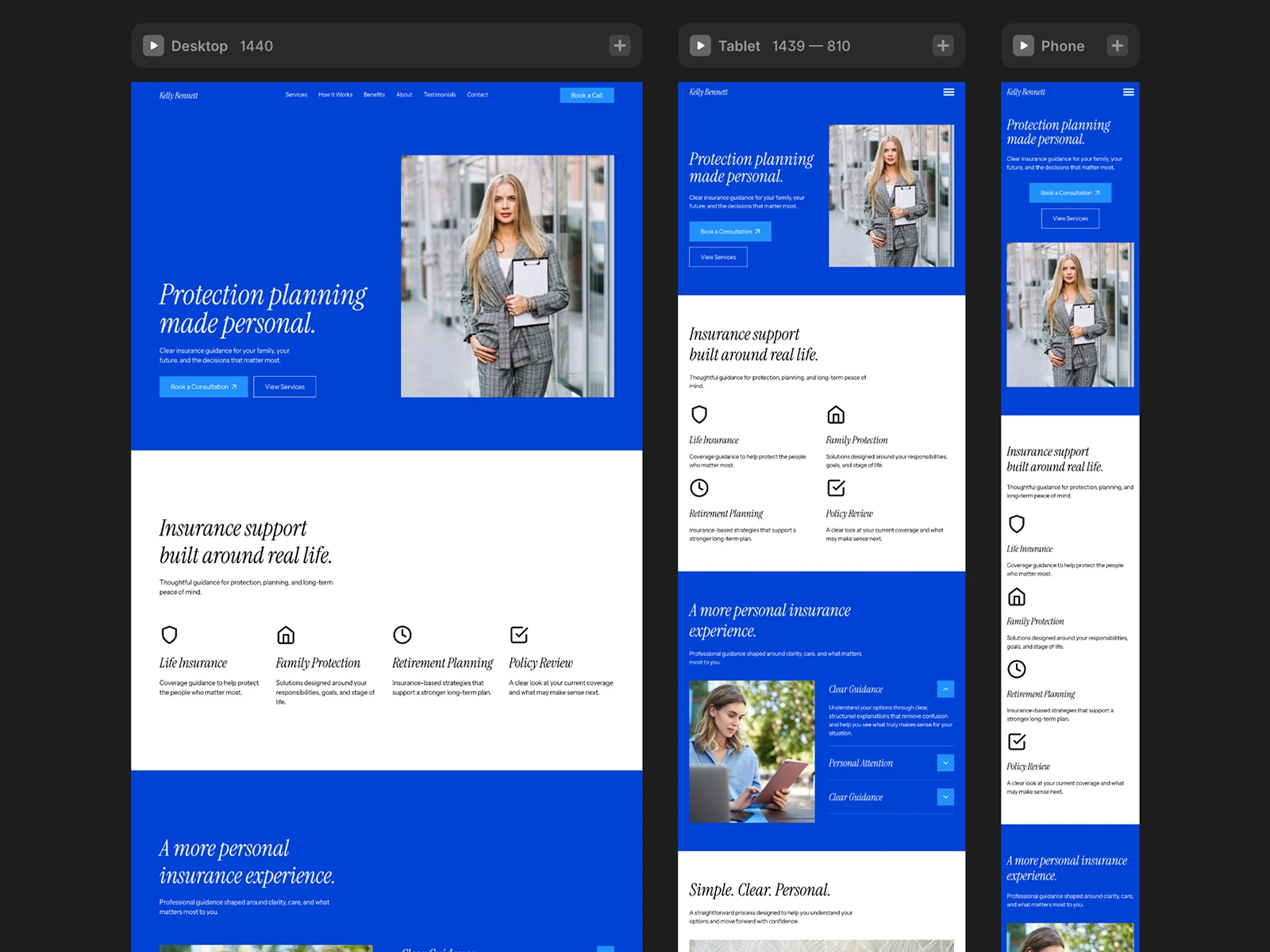
Task: Click the Life Insurance shield icon on desktop
Action: click(169, 635)
